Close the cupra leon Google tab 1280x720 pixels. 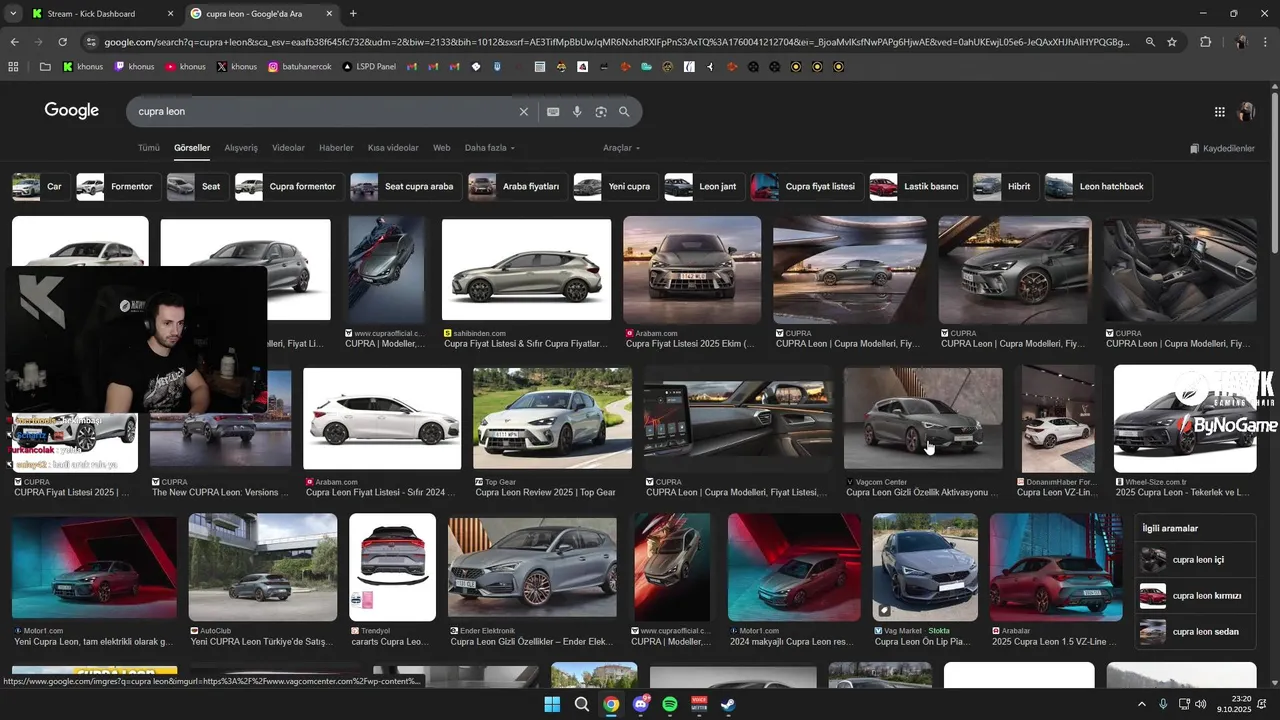point(329,14)
